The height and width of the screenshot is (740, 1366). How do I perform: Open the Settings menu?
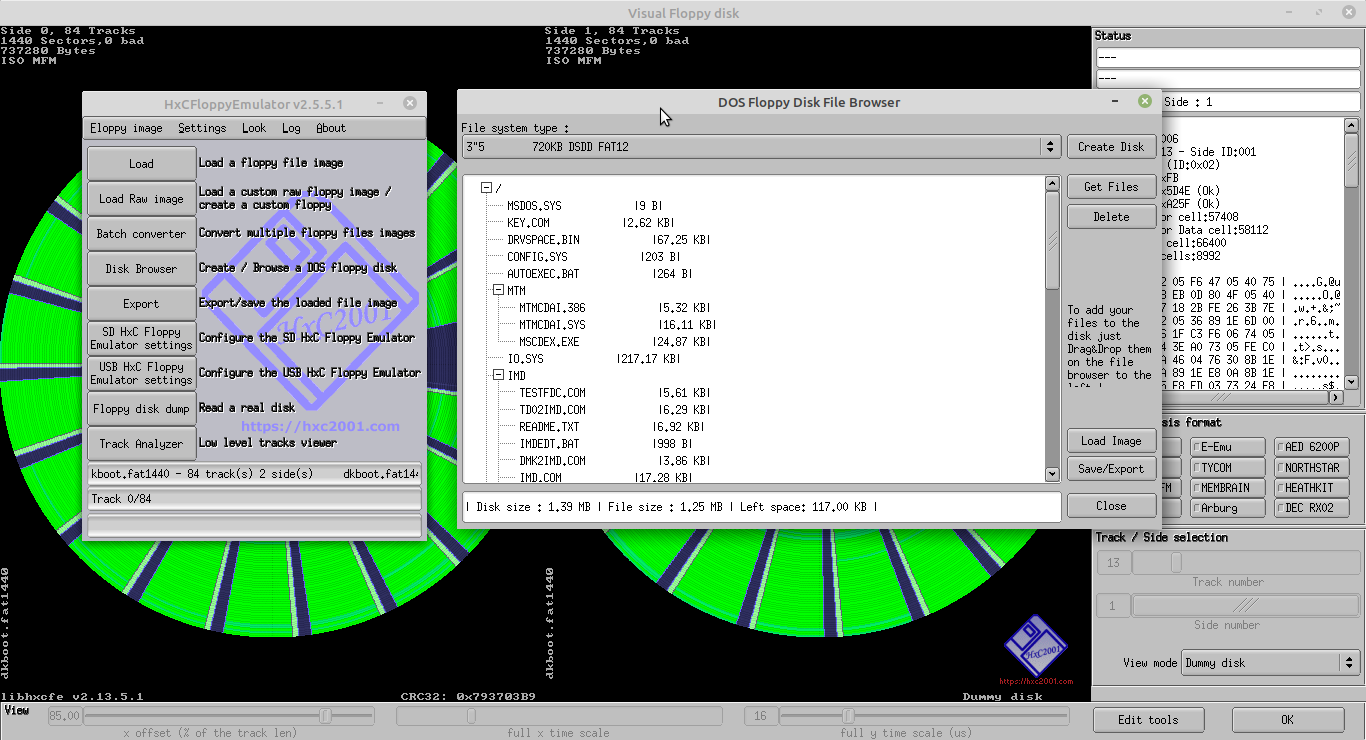[202, 128]
